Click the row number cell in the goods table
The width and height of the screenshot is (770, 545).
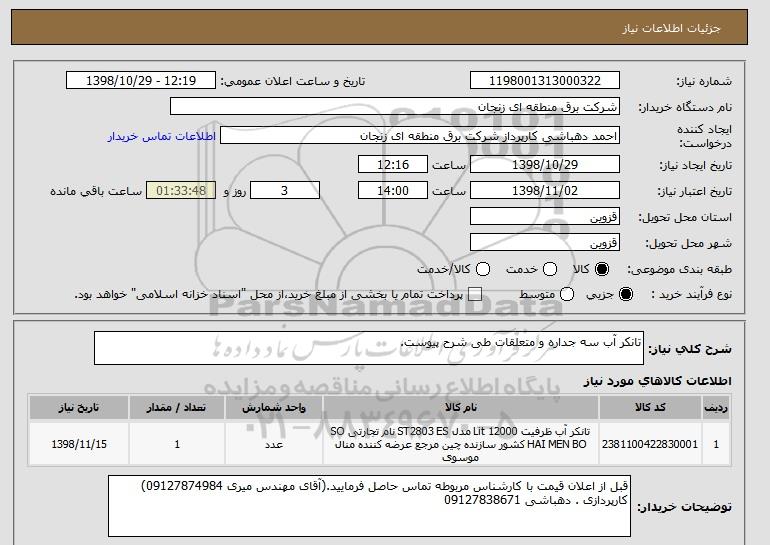716,444
